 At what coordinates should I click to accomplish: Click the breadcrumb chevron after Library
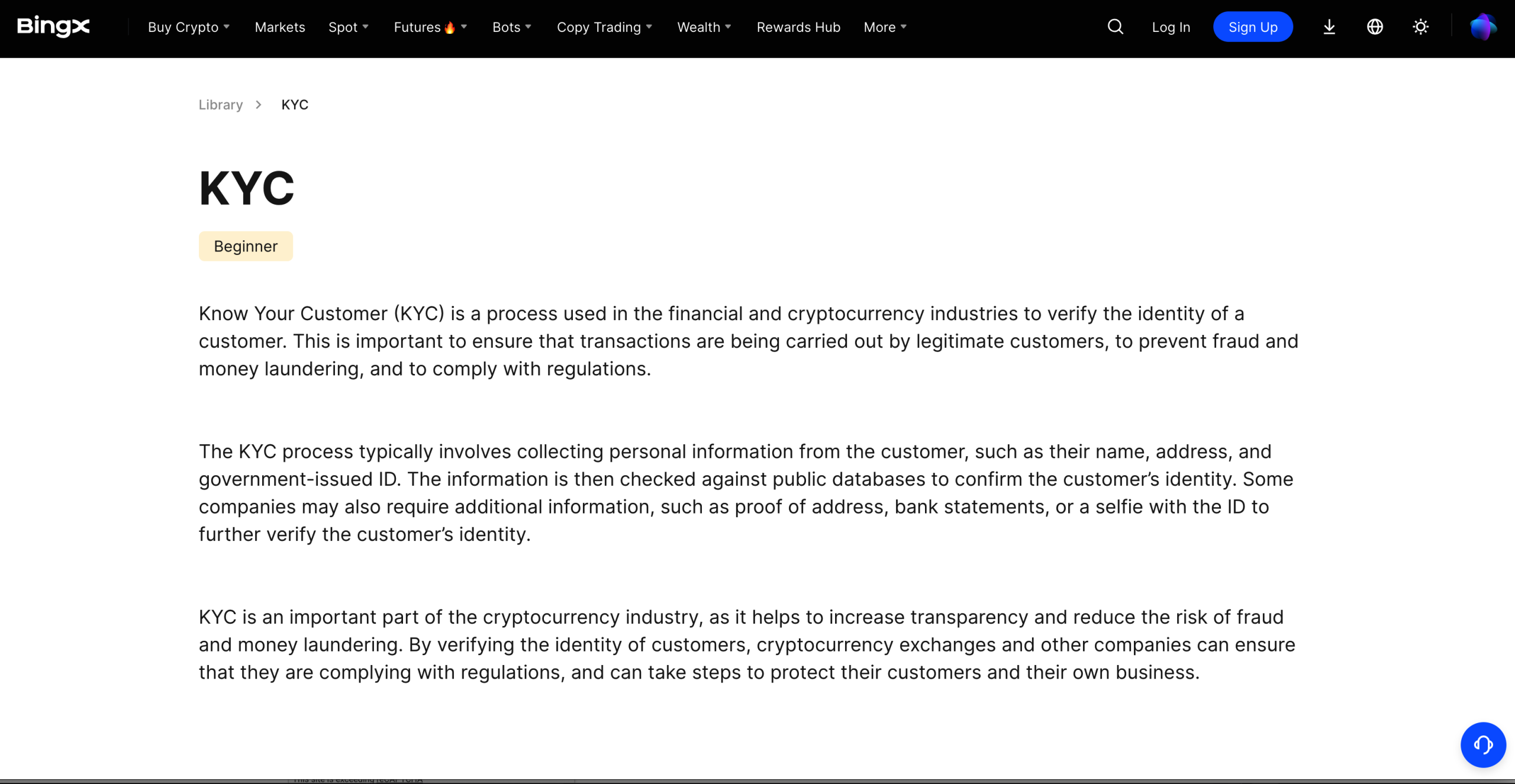tap(259, 105)
